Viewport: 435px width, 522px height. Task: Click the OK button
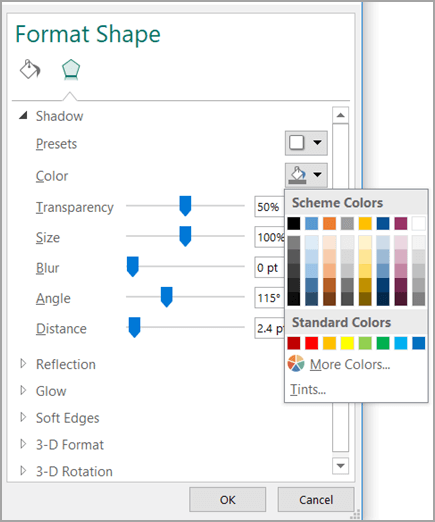(x=228, y=500)
